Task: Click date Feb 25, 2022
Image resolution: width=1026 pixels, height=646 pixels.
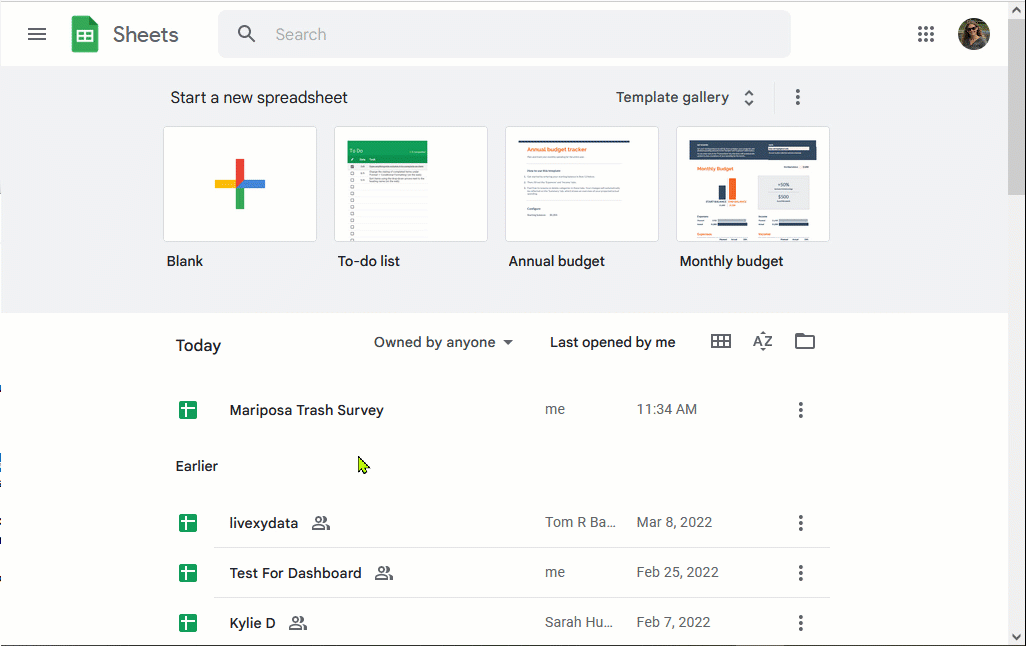Action: (677, 572)
